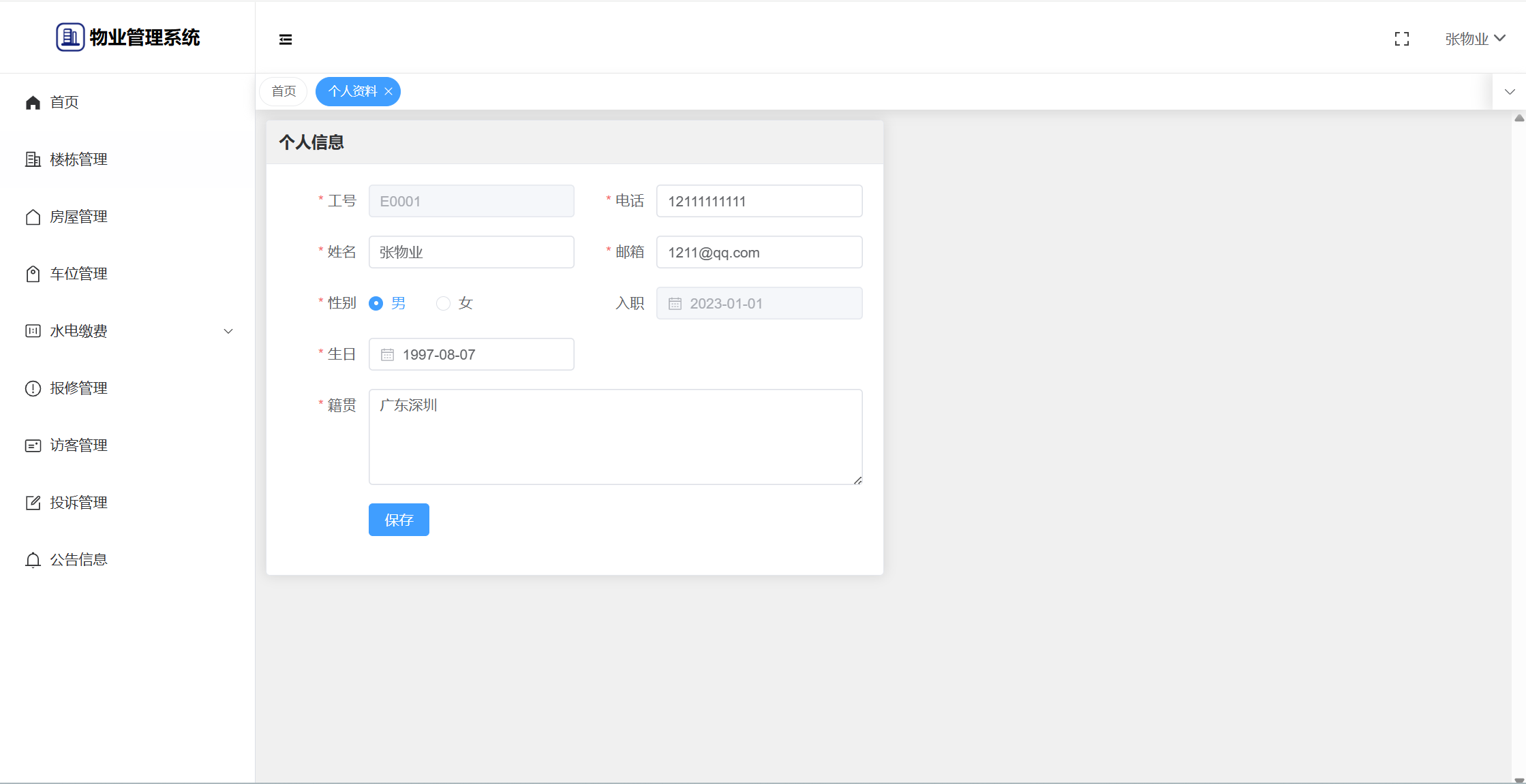
Task: Close the 个人资料 tab
Action: coord(388,92)
